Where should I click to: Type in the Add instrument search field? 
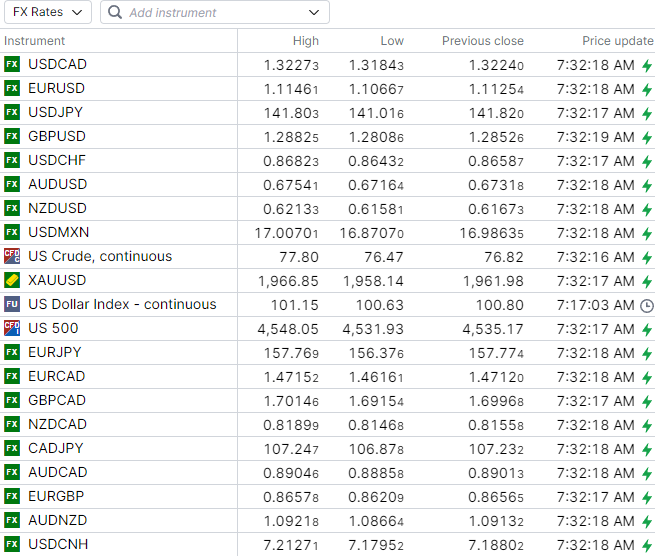(x=210, y=13)
